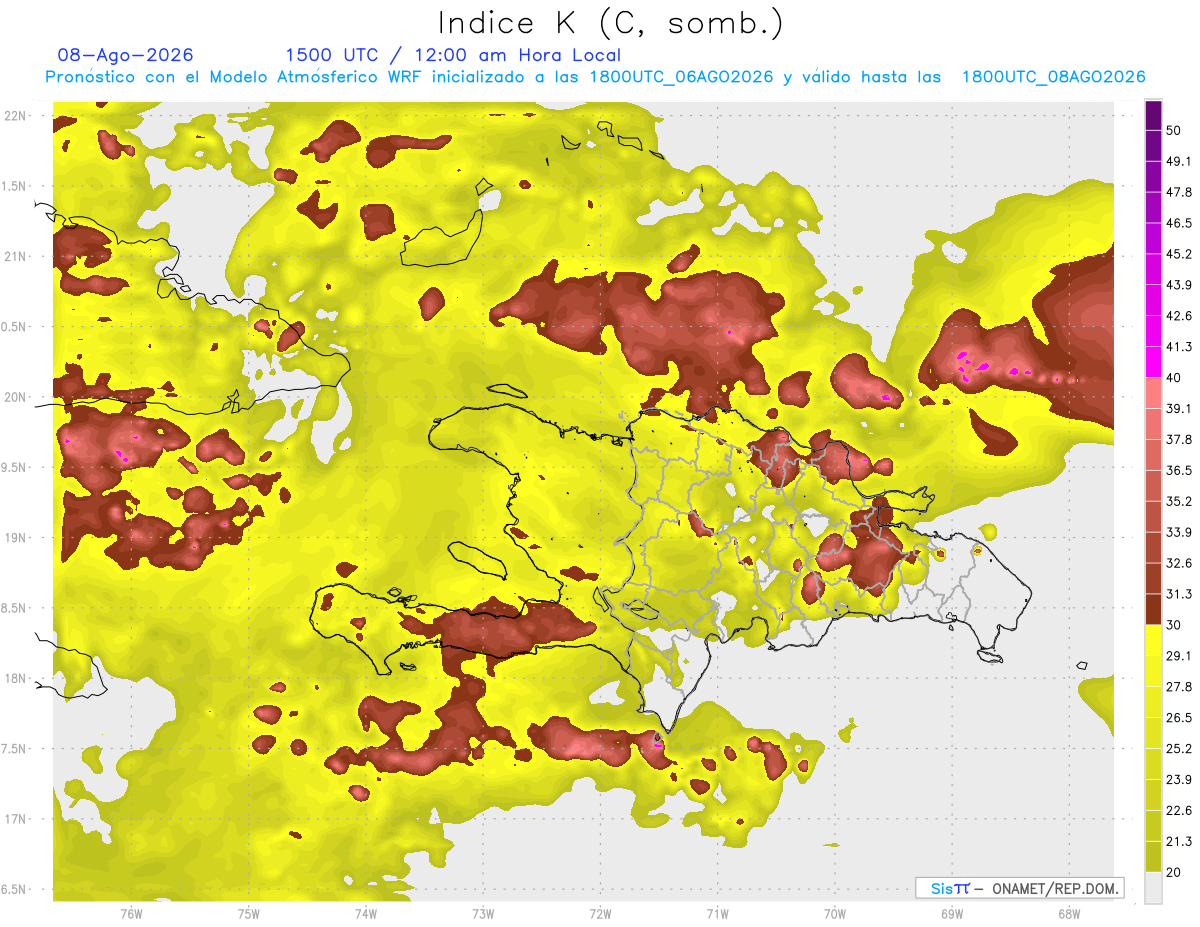This screenshot has width=1200, height=927.
Task: Click the '72W' longitude label
Action: (600, 914)
